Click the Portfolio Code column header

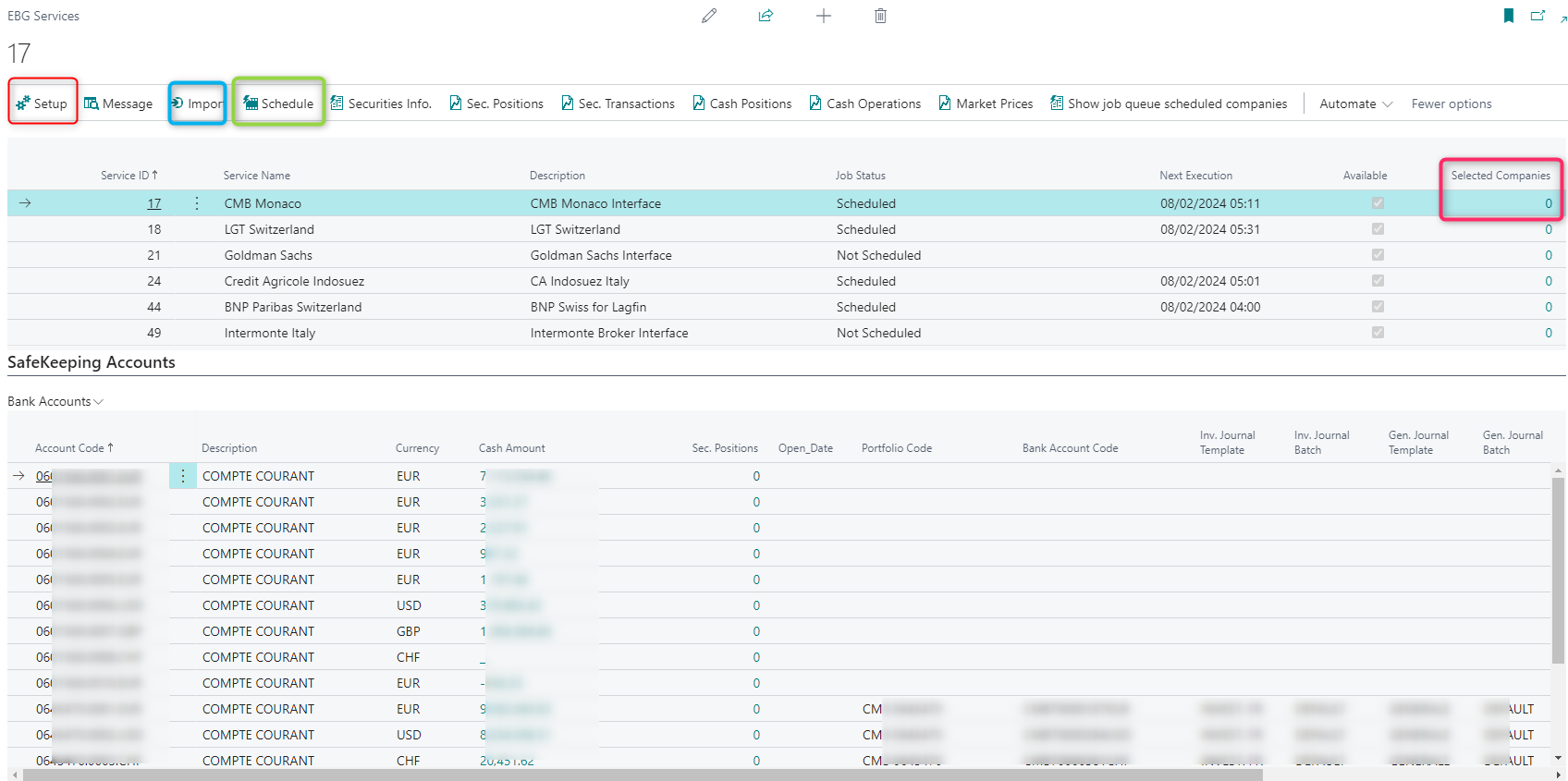pos(896,448)
